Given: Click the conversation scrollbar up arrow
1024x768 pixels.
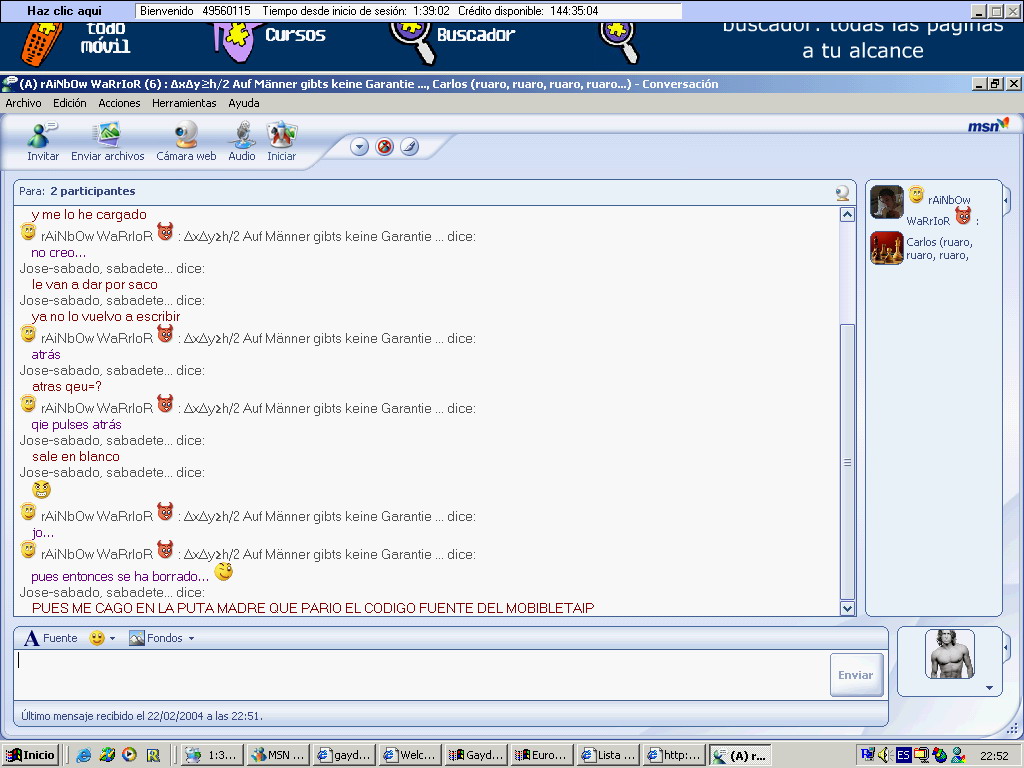Looking at the screenshot, I should coord(847,214).
